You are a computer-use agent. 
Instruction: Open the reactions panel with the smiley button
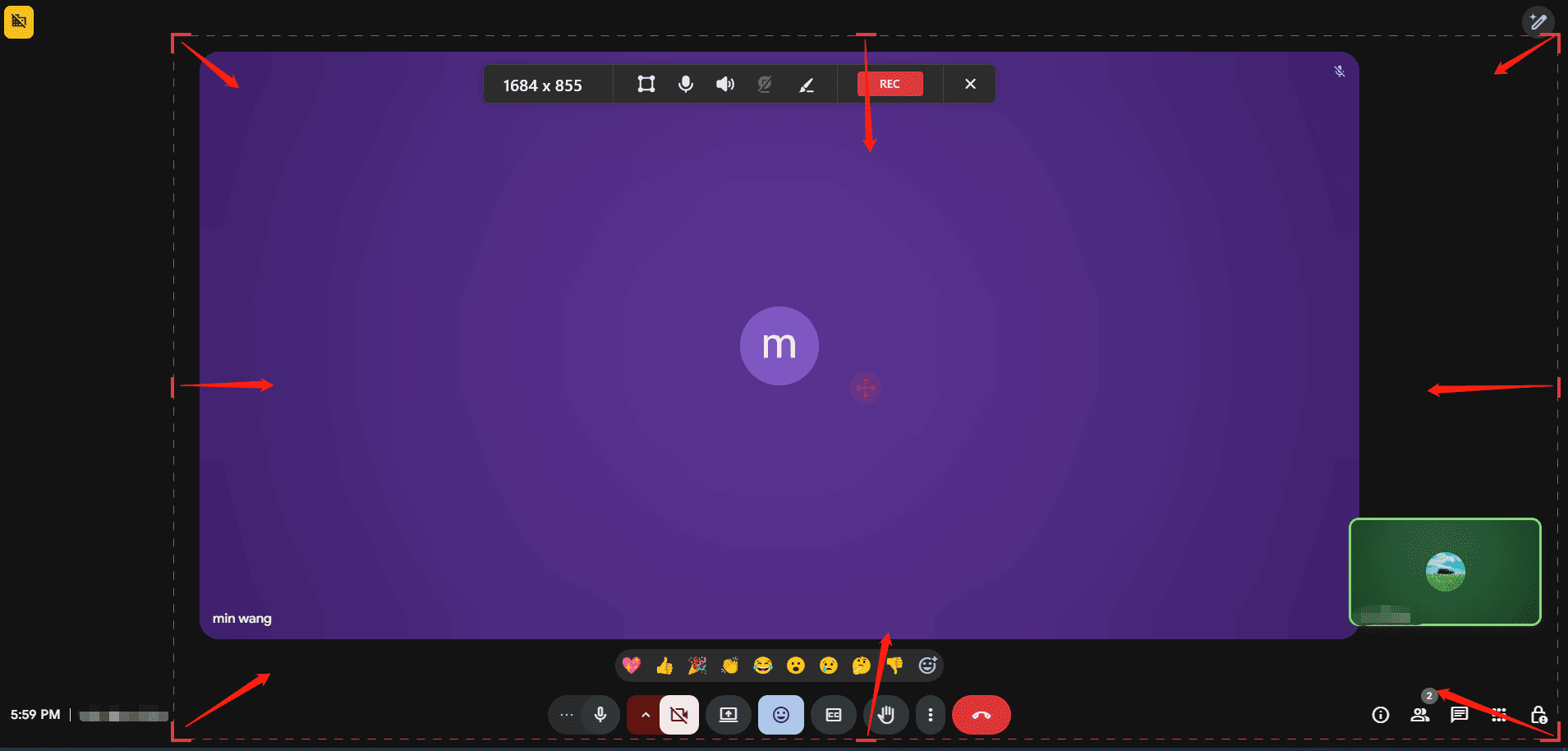click(780, 715)
